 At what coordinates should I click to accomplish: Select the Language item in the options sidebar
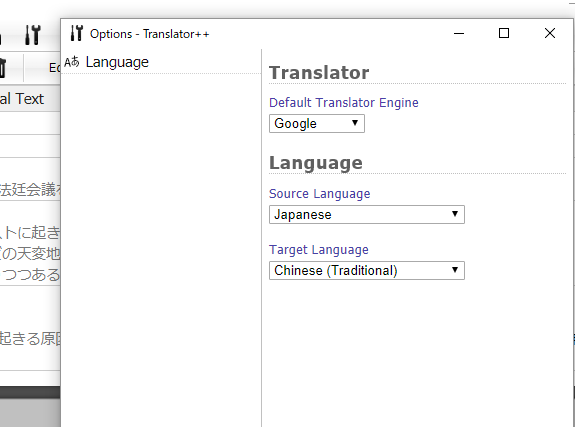click(x=161, y=62)
